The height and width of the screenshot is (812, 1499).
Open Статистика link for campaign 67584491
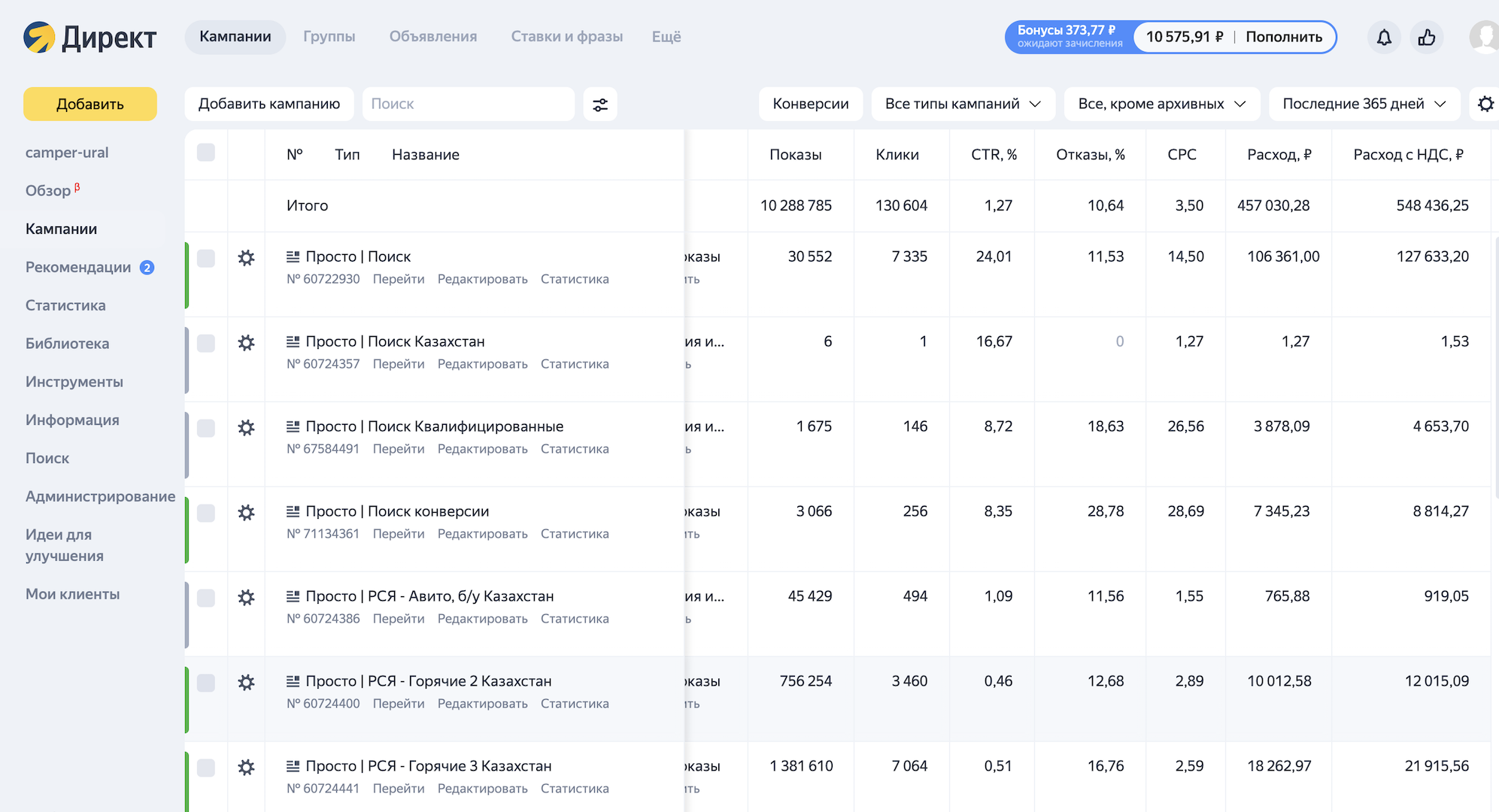tap(575, 450)
